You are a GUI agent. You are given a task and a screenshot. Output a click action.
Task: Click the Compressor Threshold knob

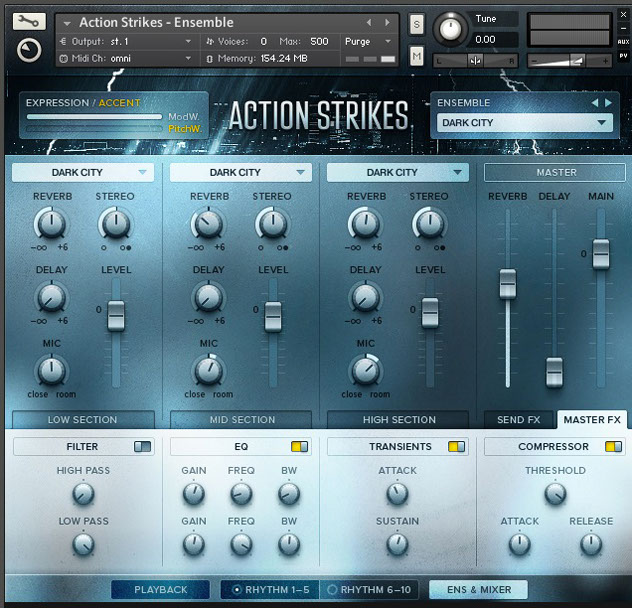click(555, 493)
